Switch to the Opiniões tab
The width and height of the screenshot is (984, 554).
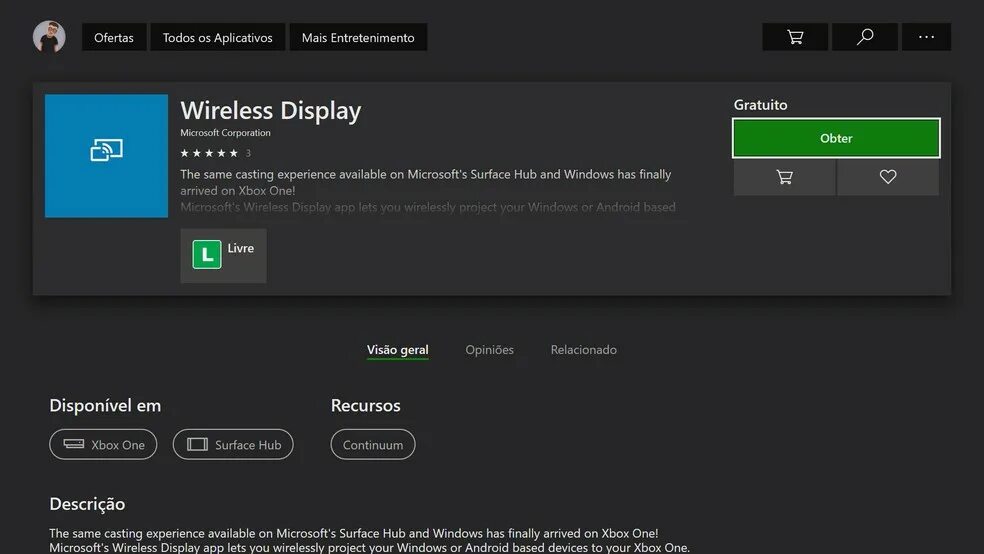point(489,350)
